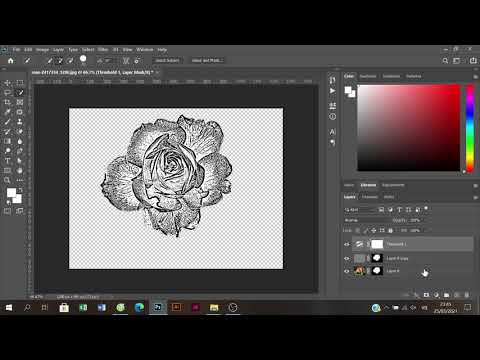This screenshot has width=480, height=360.
Task: Select the Rectangular Marquee tool
Action: click(x=20, y=83)
